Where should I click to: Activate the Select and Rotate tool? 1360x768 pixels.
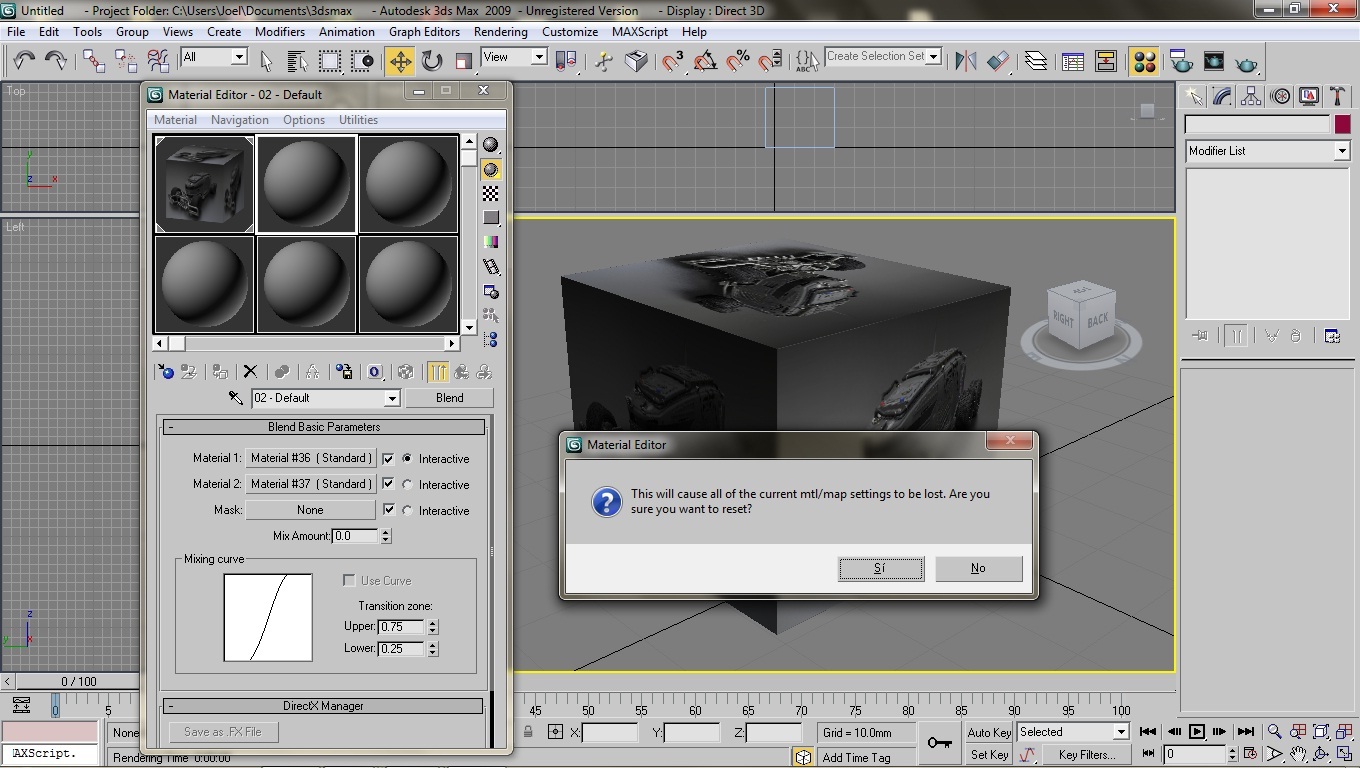[432, 61]
